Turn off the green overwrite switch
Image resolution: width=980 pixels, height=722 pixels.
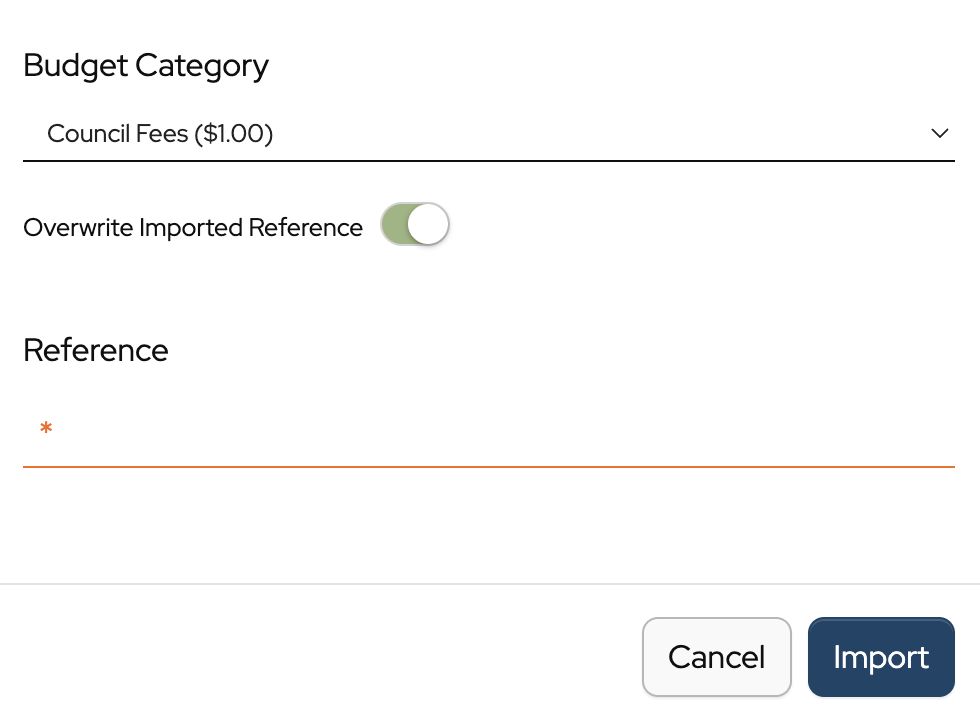415,225
